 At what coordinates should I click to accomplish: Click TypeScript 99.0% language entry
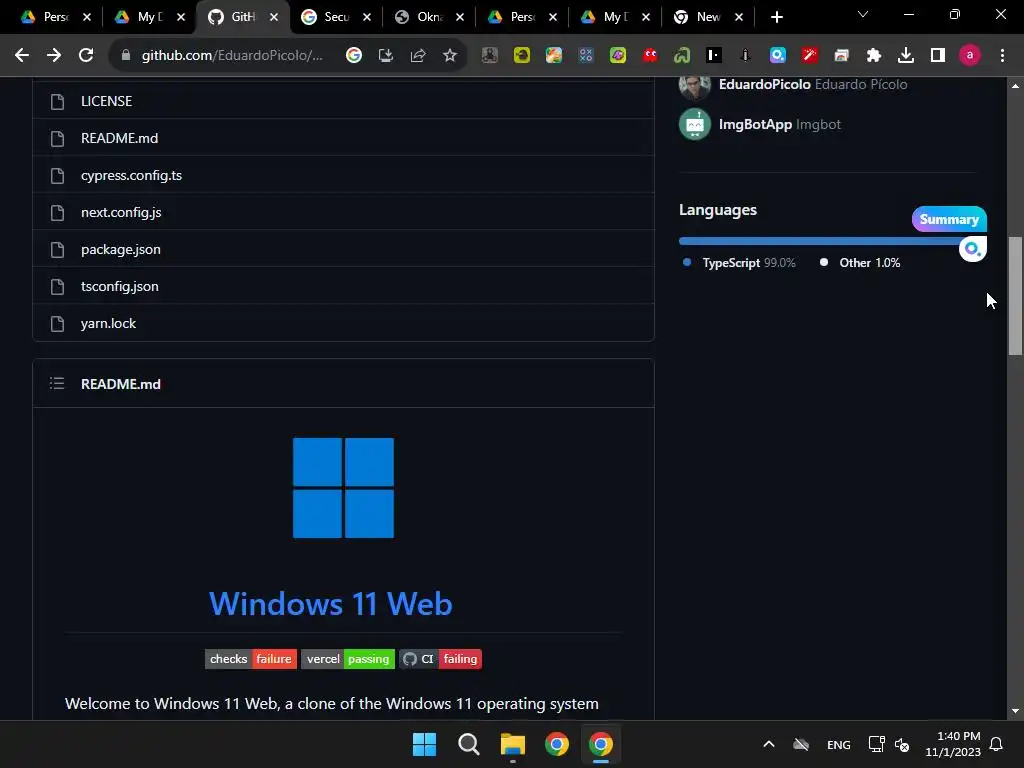click(739, 263)
